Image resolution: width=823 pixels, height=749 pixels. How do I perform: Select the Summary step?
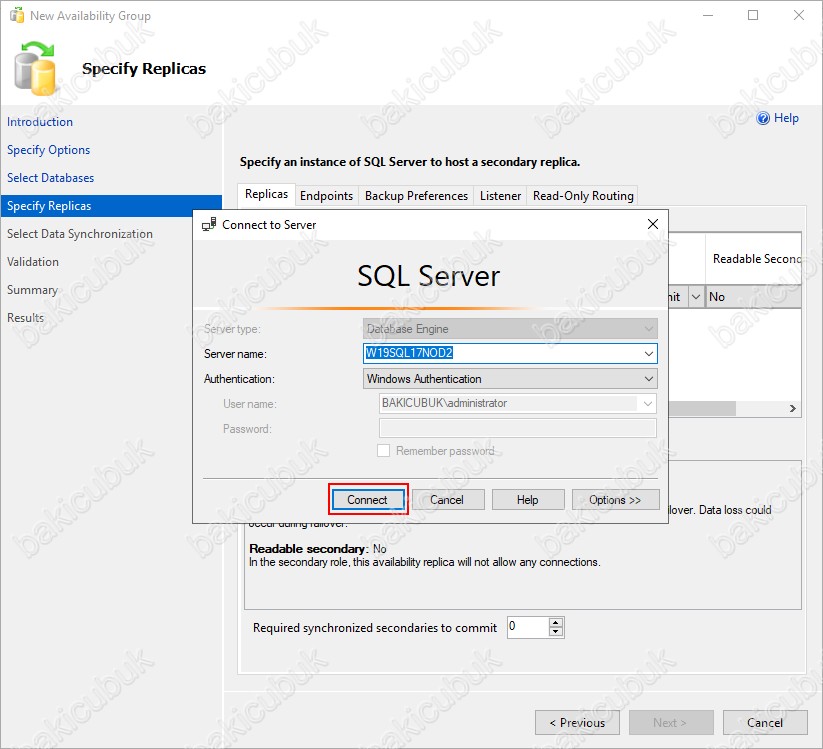coord(32,290)
